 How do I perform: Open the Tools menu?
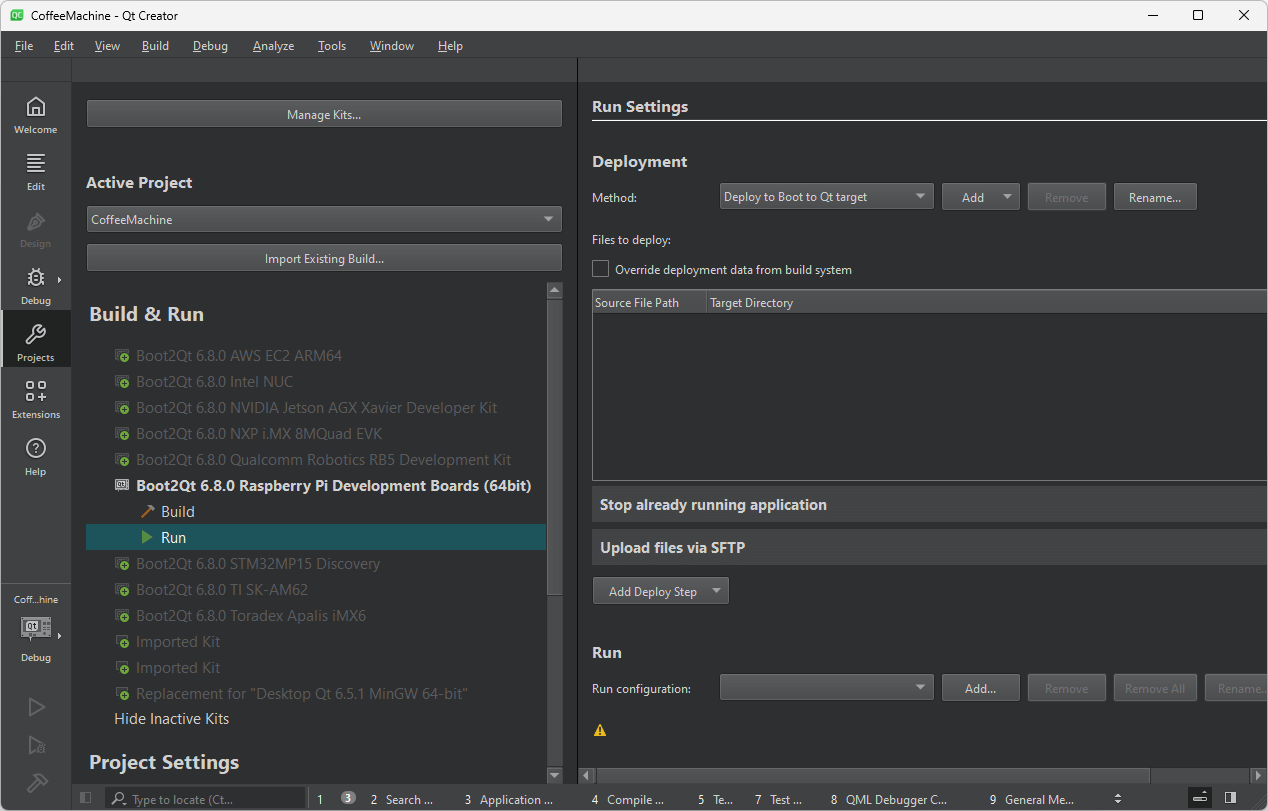point(332,46)
